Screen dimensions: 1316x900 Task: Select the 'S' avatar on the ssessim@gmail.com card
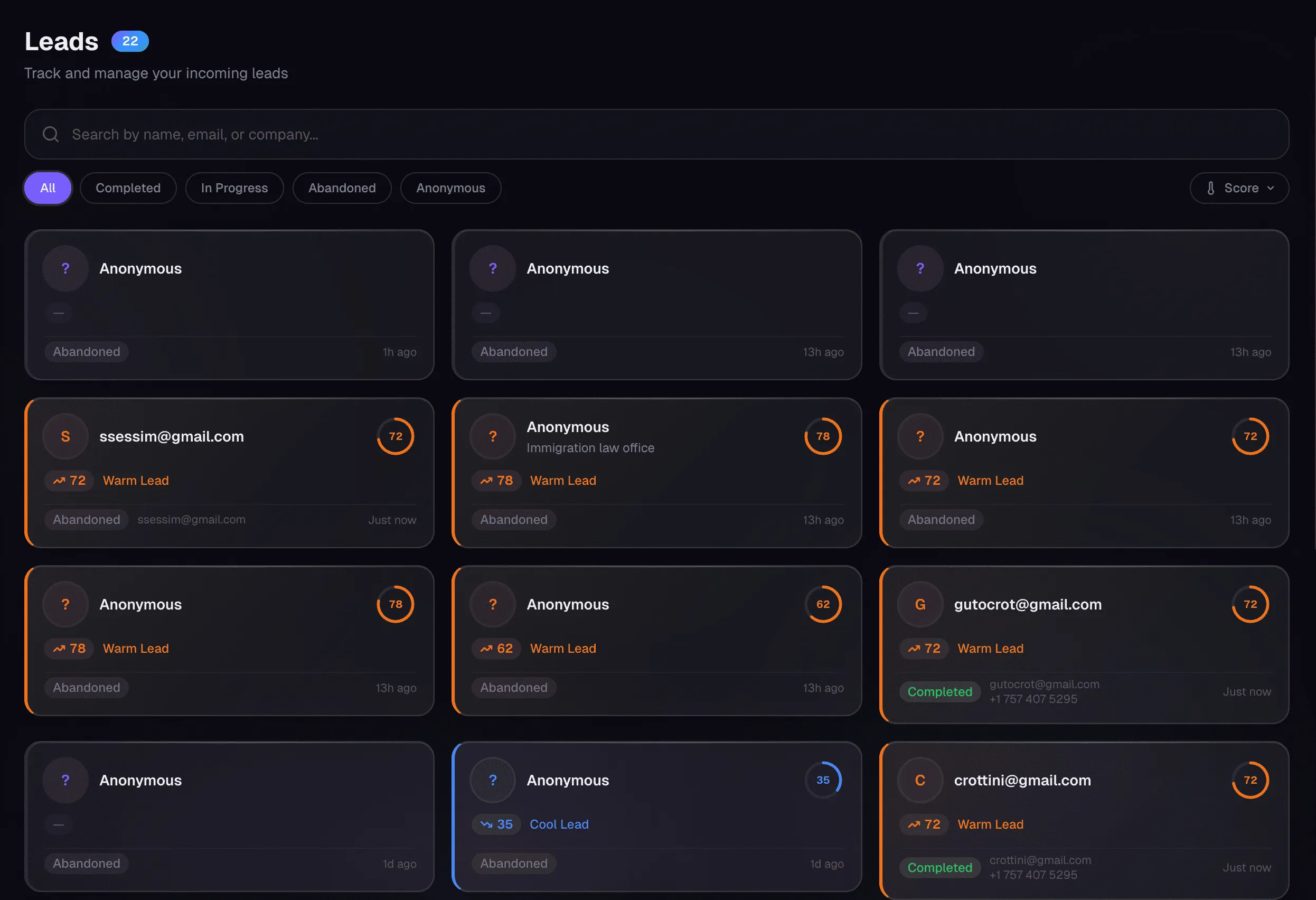pyautogui.click(x=64, y=436)
